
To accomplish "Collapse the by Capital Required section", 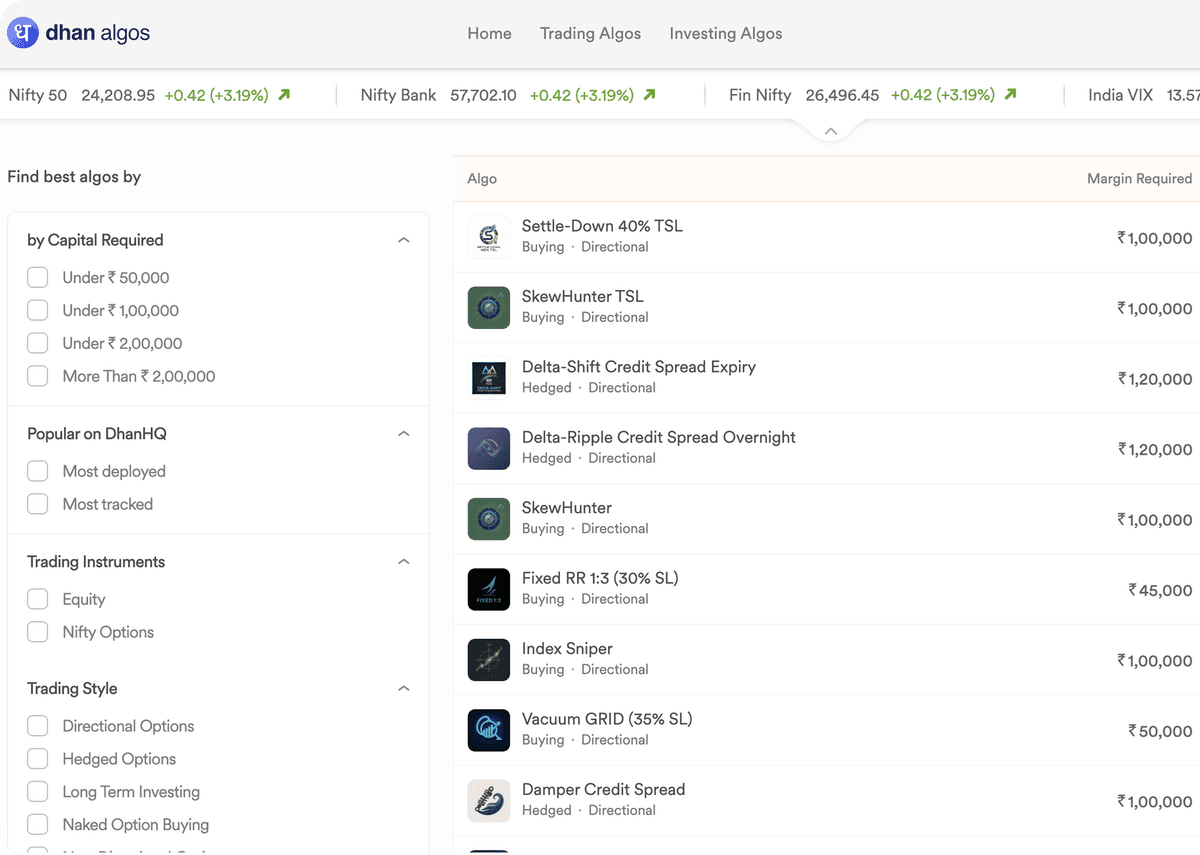I will click(x=404, y=240).
